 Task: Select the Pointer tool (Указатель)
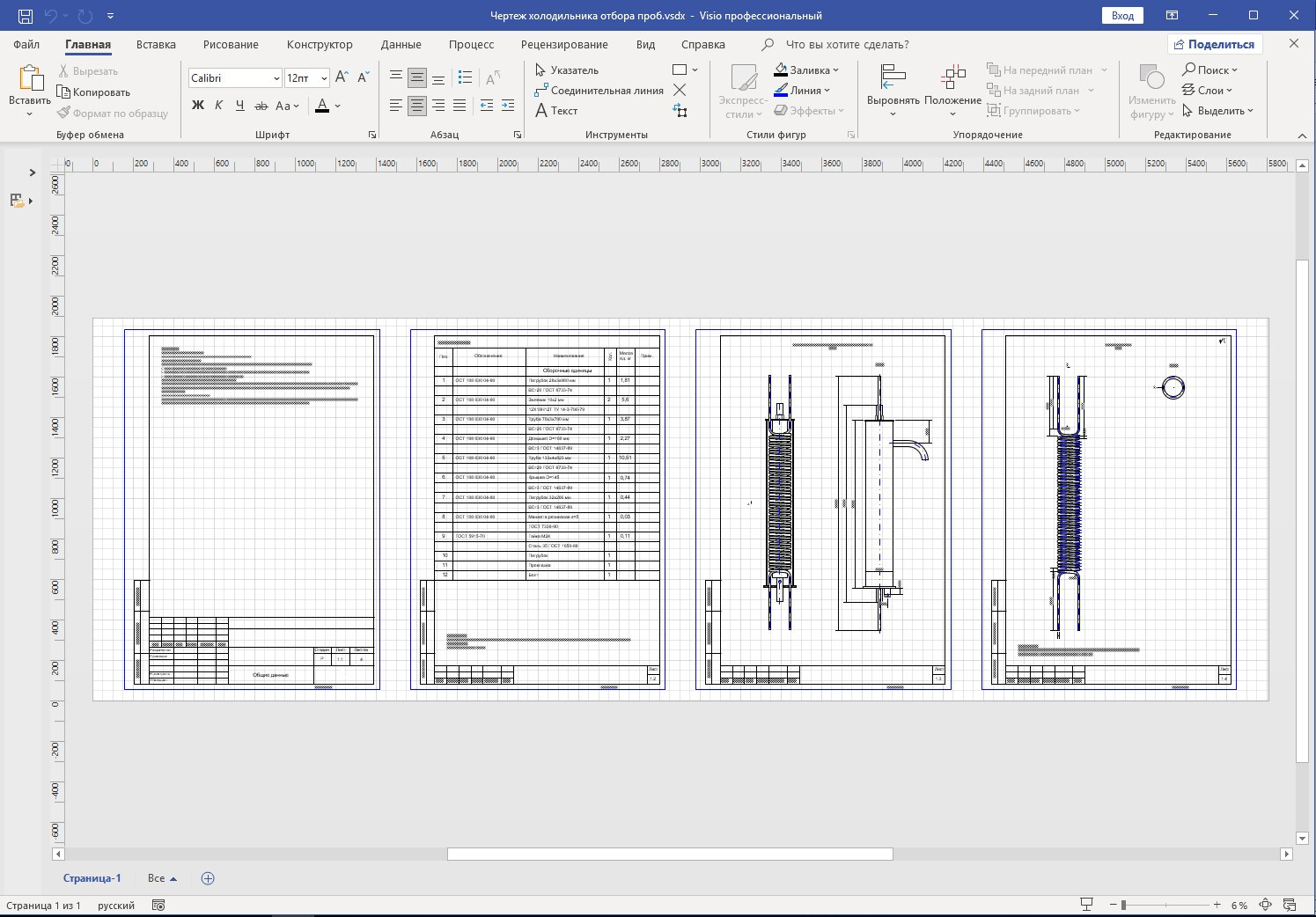coord(566,70)
